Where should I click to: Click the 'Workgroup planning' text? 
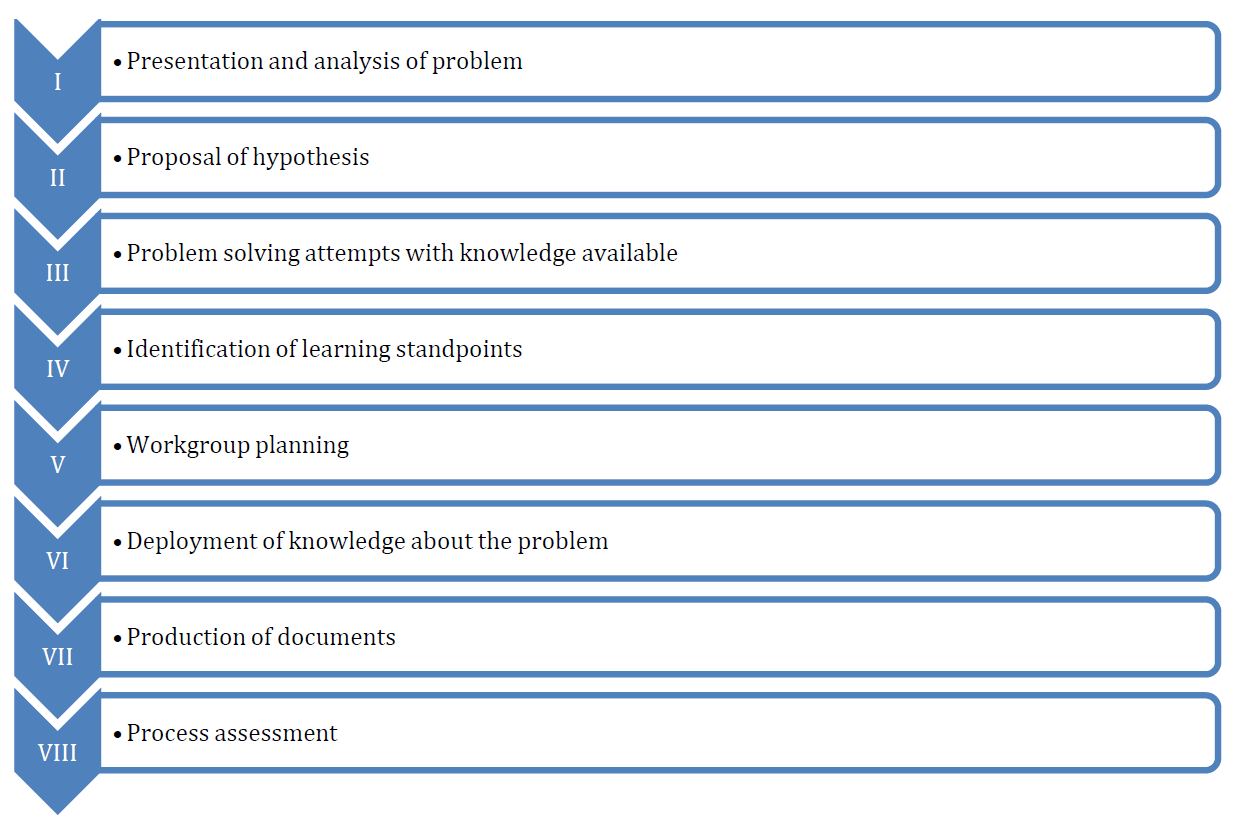coord(238,446)
